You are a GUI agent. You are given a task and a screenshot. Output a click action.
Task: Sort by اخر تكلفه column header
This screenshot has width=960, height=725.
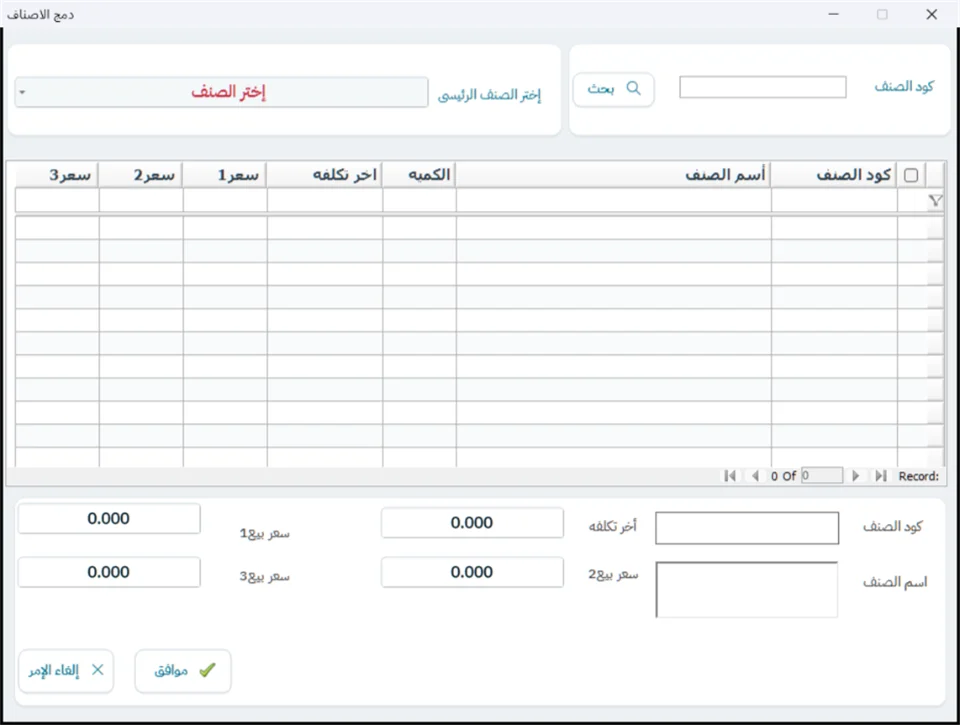[x=325, y=175]
